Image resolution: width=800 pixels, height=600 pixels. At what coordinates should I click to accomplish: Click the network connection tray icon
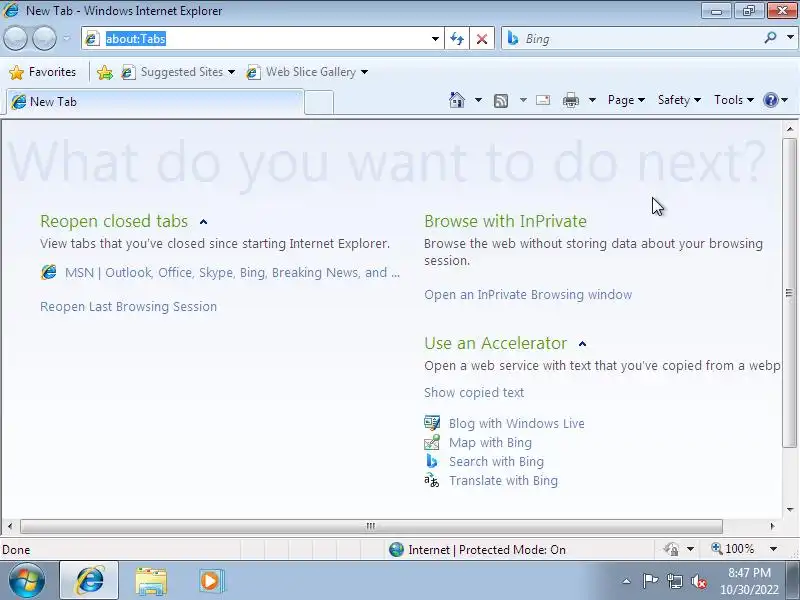pyautogui.click(x=674, y=581)
